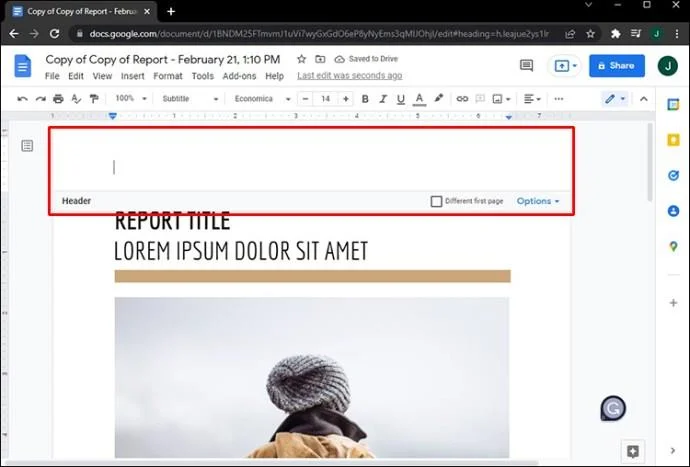690x467 pixels.
Task: Open the Insert image dropdown
Action: pos(501,99)
